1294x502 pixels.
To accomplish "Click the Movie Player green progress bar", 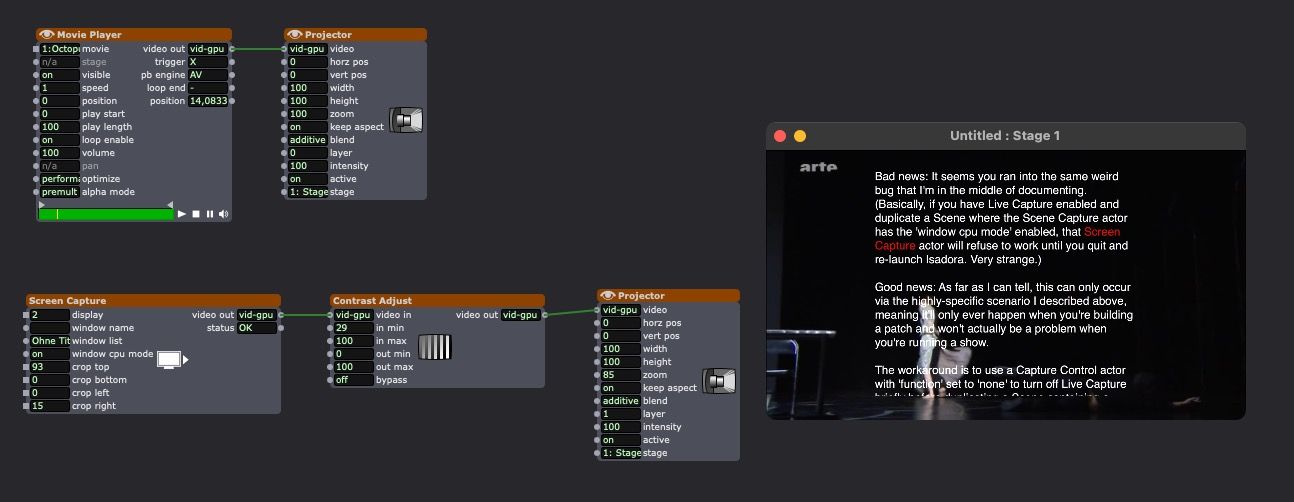I will tap(105, 214).
